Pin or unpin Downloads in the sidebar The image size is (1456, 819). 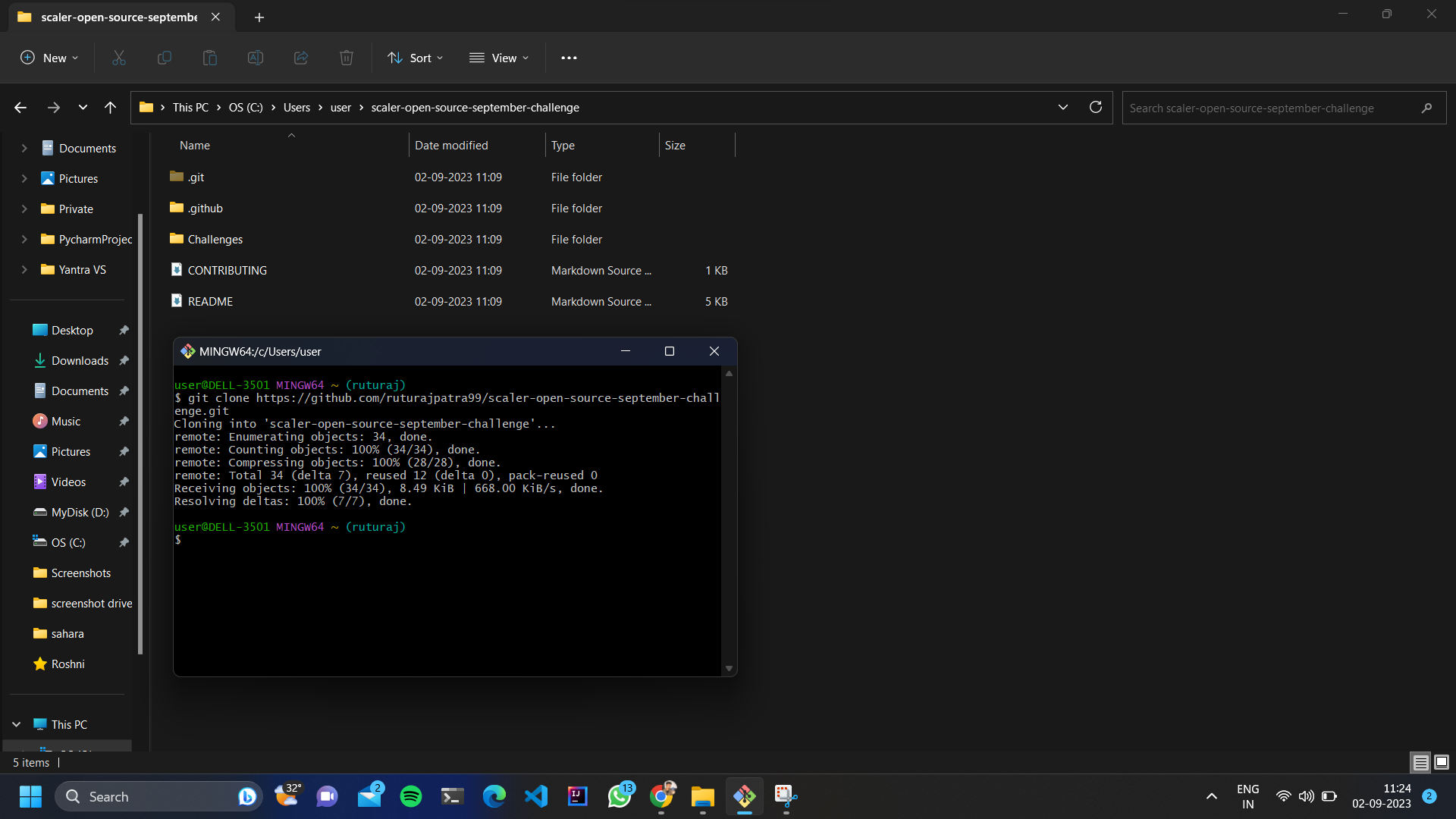click(124, 360)
